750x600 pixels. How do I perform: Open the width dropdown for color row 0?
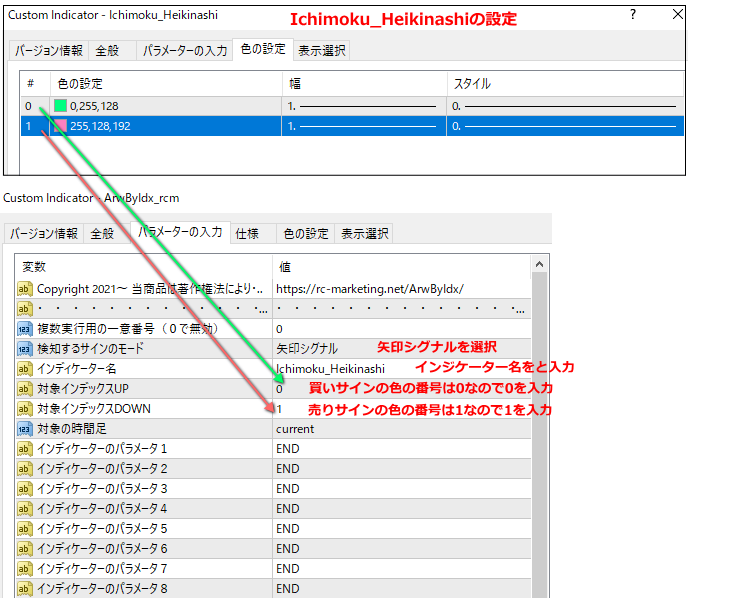click(x=364, y=105)
